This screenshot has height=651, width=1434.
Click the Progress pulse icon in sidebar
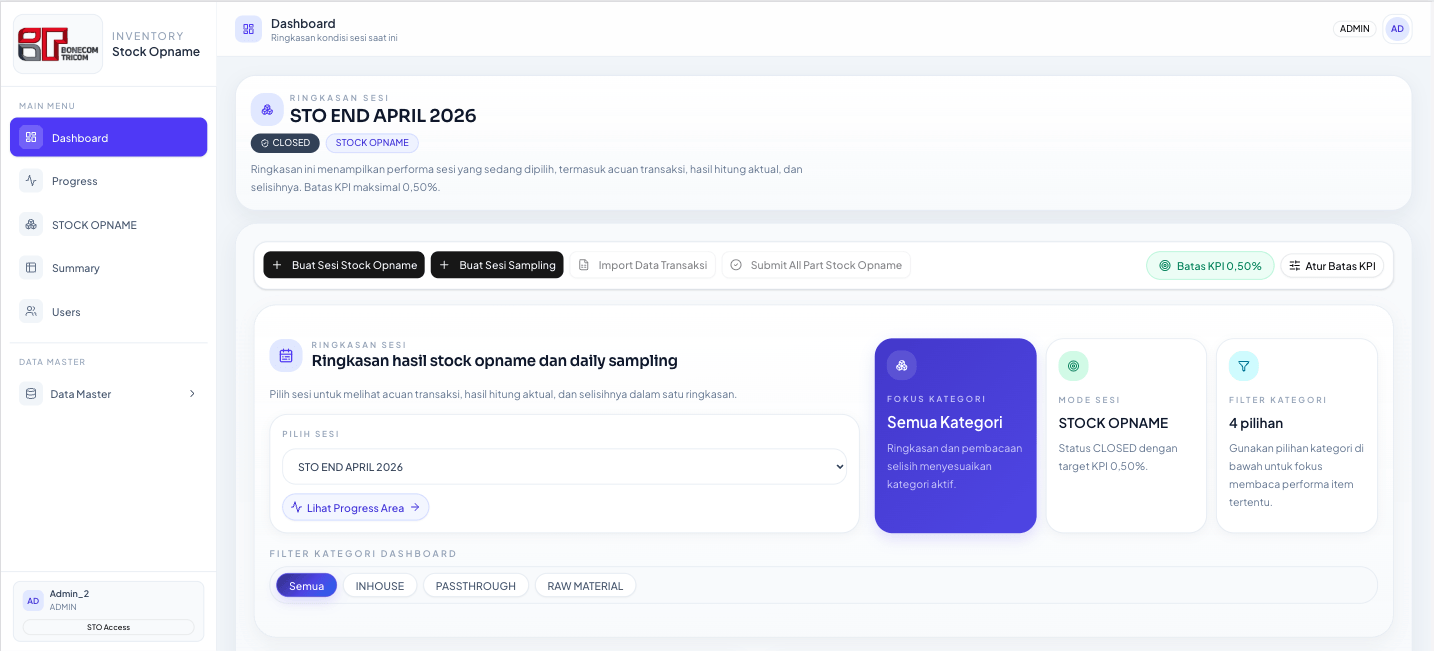point(31,181)
